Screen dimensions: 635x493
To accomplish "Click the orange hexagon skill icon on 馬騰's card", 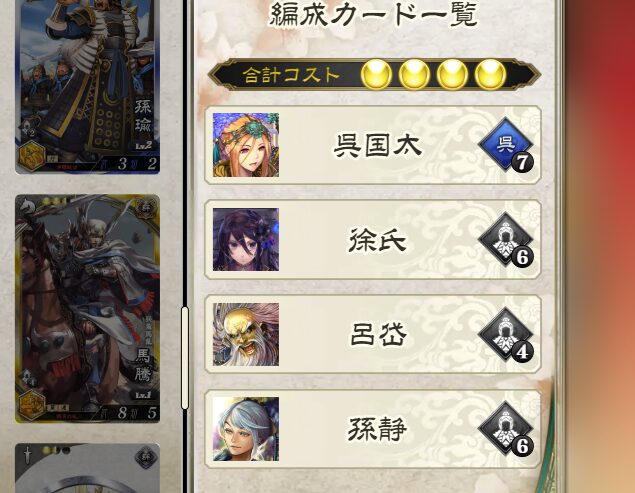I will 31,405.
